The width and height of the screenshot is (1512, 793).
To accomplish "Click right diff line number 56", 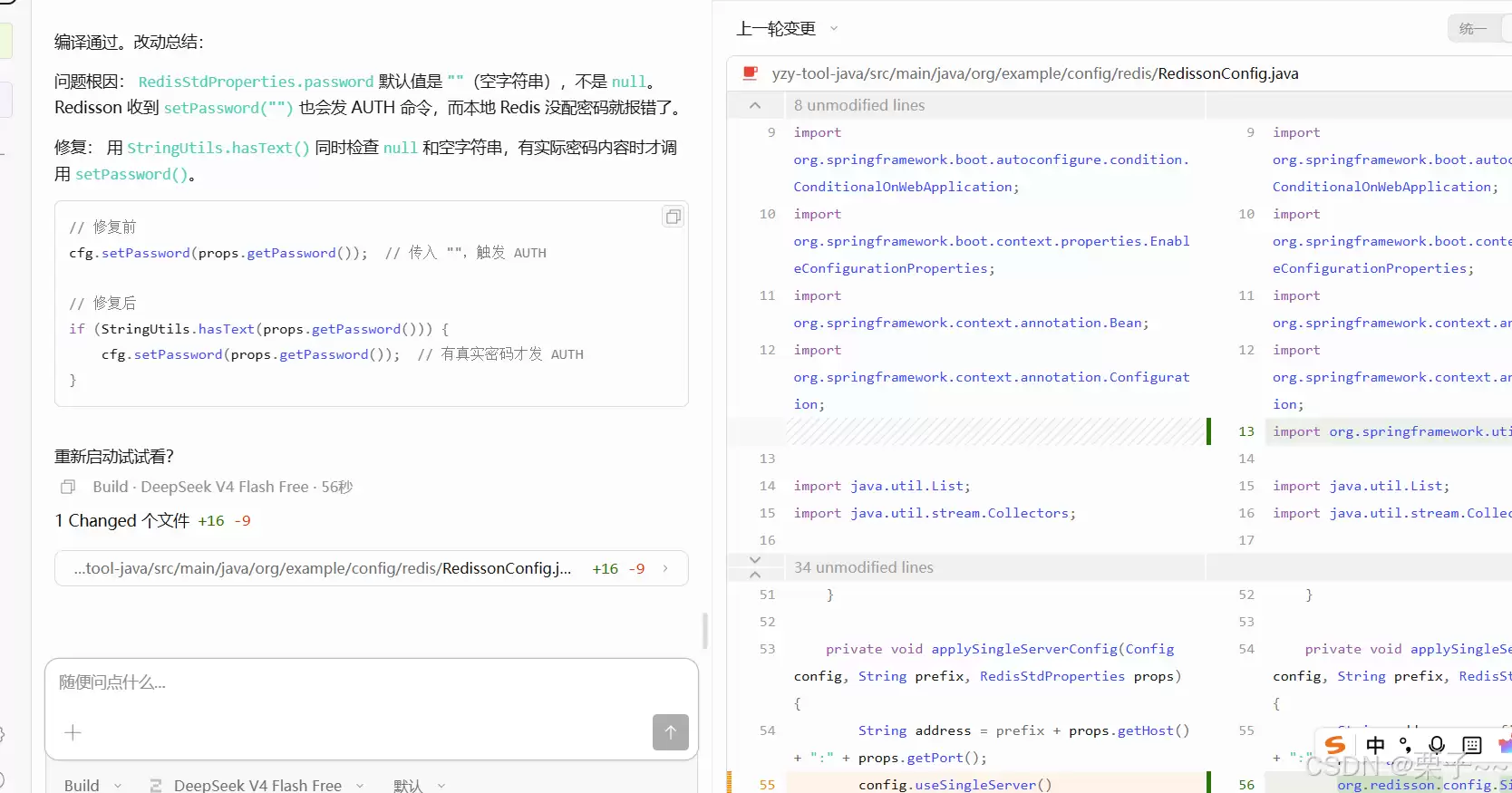I will [1246, 785].
